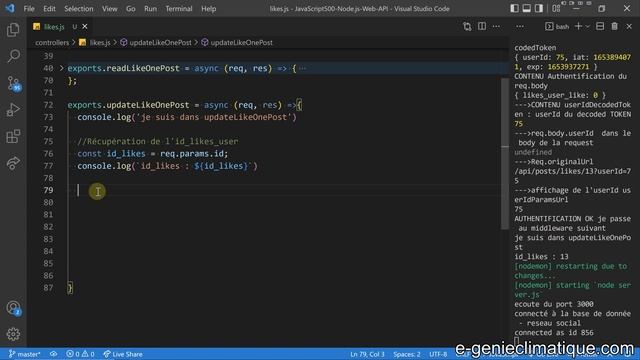This screenshot has width=640, height=360.
Task: Open the Go menu
Action: pos(131,9)
